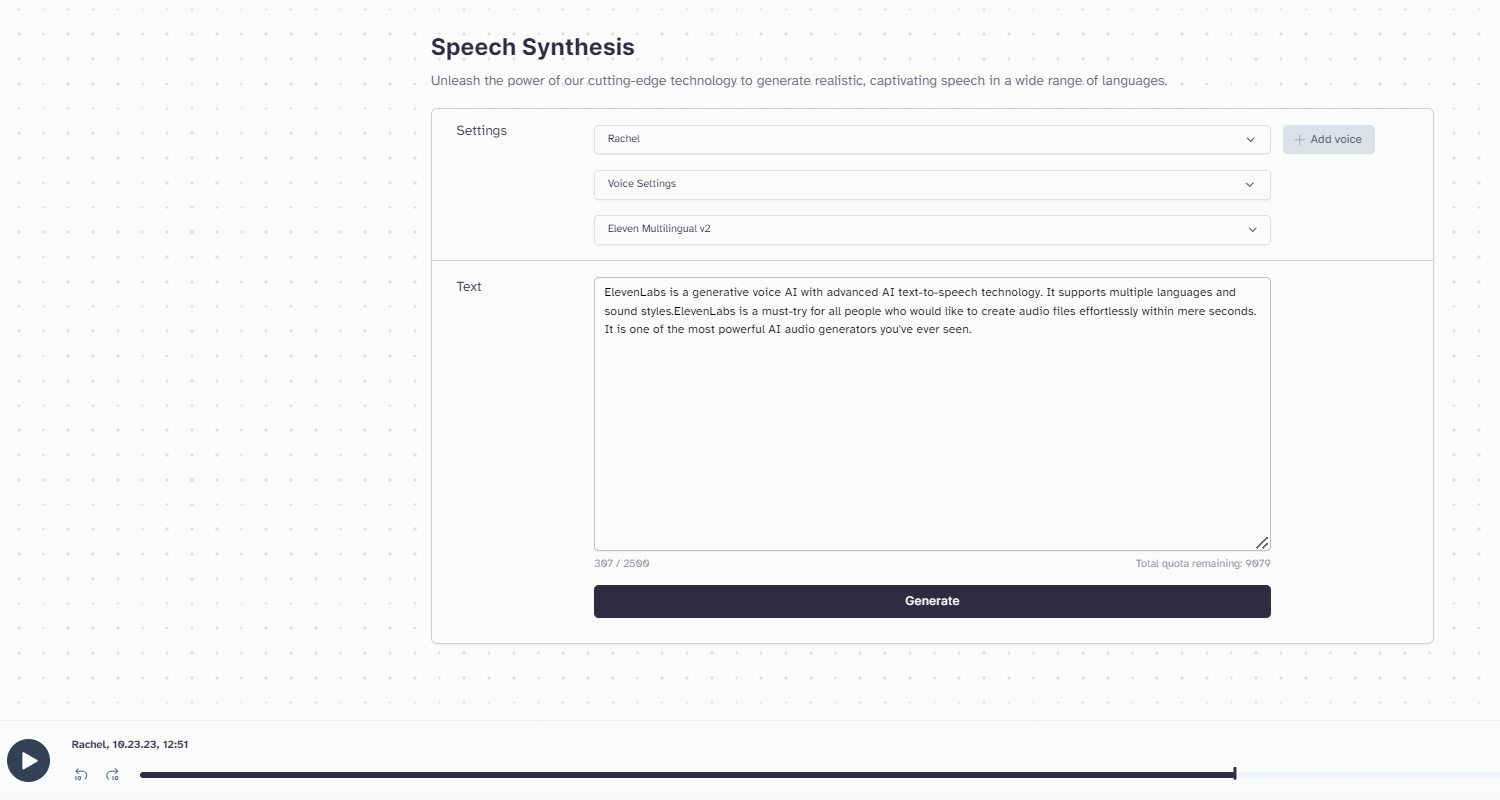Image resolution: width=1500 pixels, height=800 pixels.
Task: Click the plus icon in Add voice
Action: point(1300,140)
